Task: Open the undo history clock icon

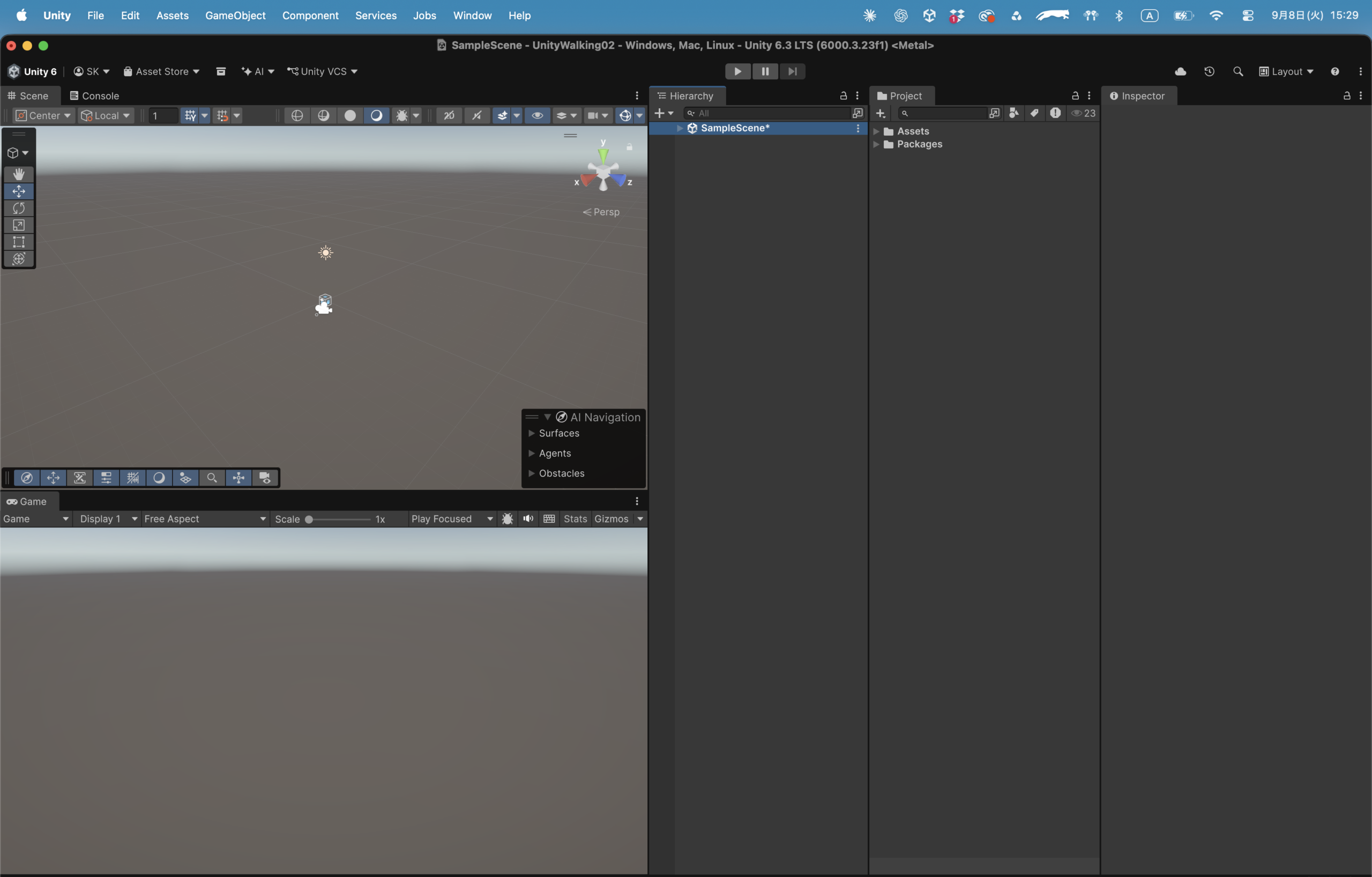Action: point(1209,71)
